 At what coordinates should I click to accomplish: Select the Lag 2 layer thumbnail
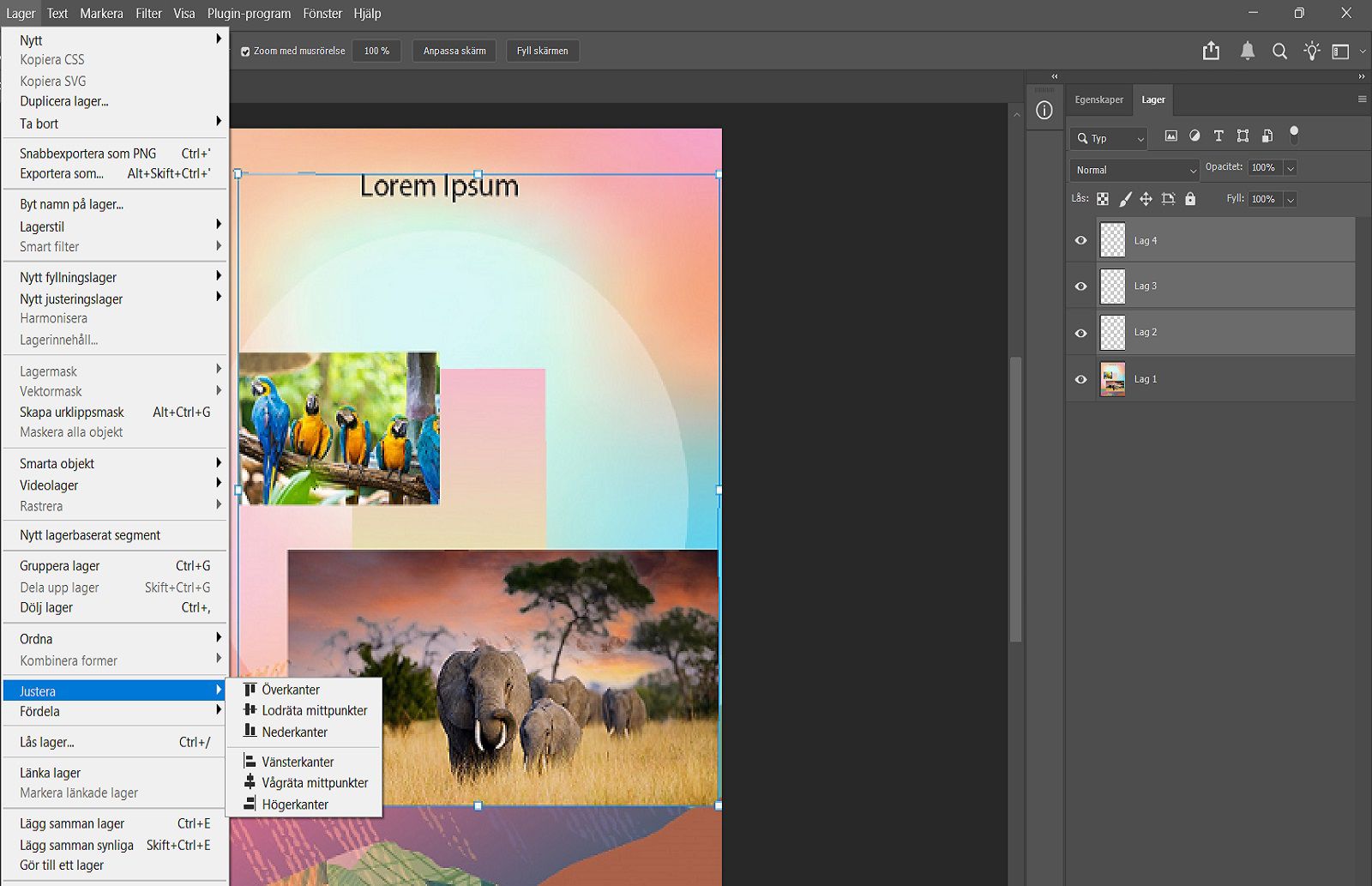(1113, 333)
